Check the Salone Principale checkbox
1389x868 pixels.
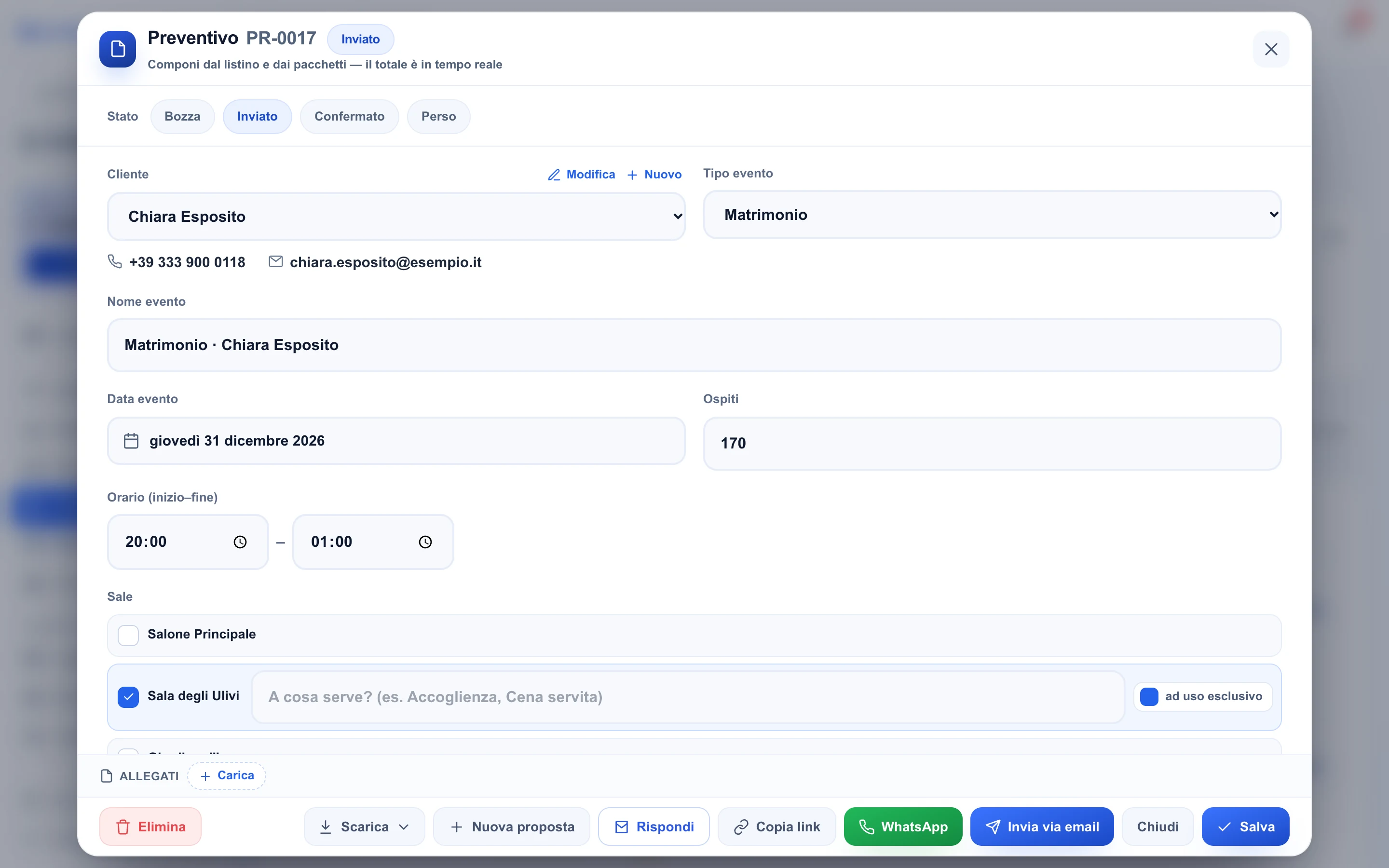(x=128, y=636)
